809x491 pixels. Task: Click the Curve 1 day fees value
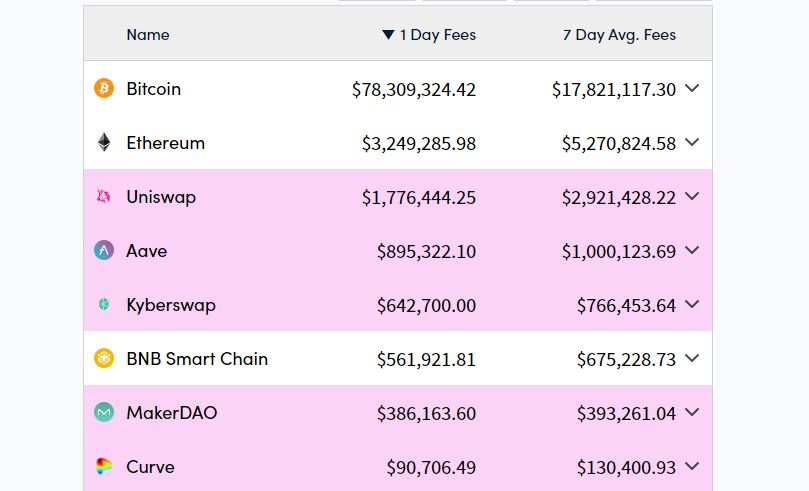tap(431, 467)
